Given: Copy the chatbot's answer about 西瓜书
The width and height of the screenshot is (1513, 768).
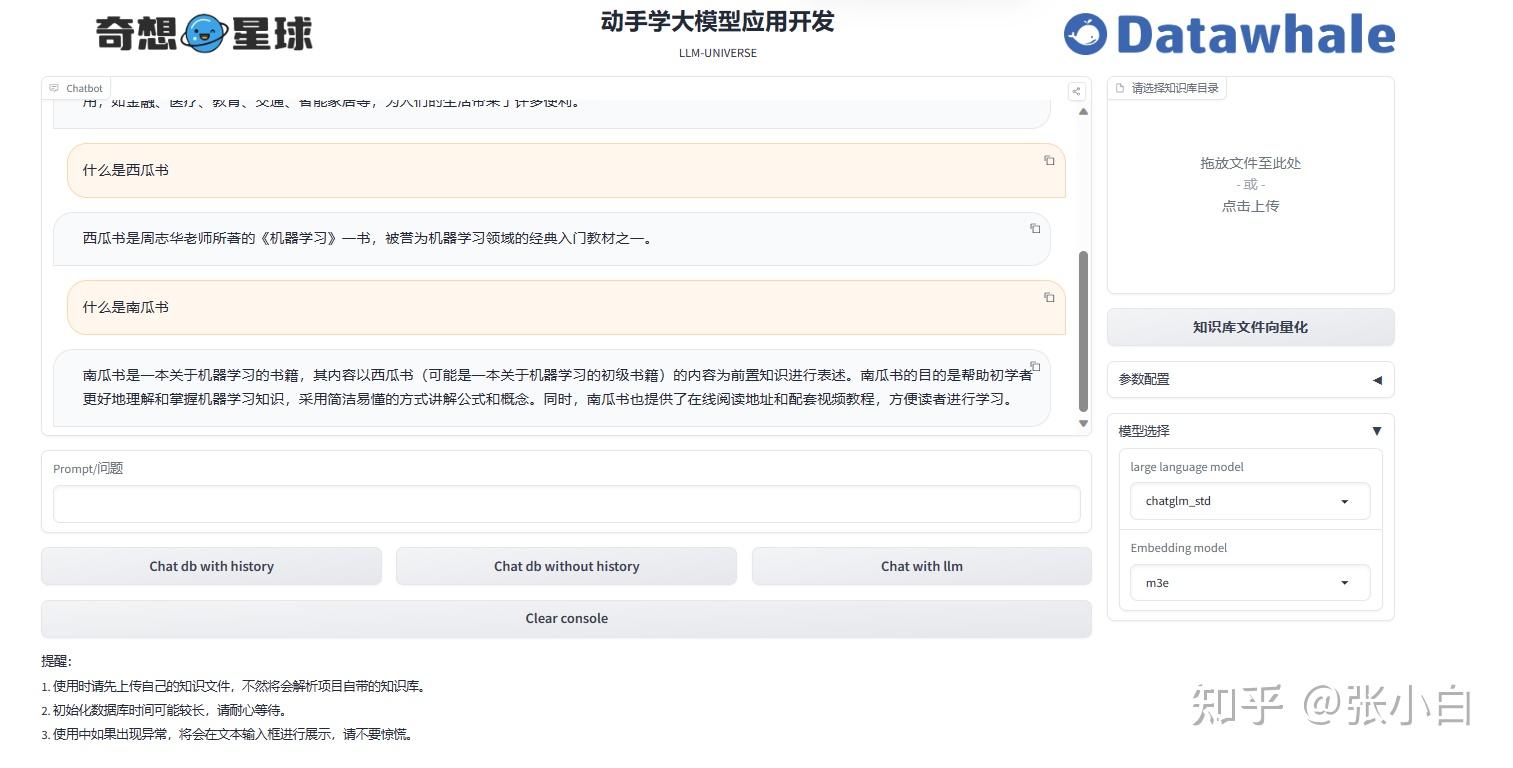Looking at the screenshot, I should tap(1035, 228).
